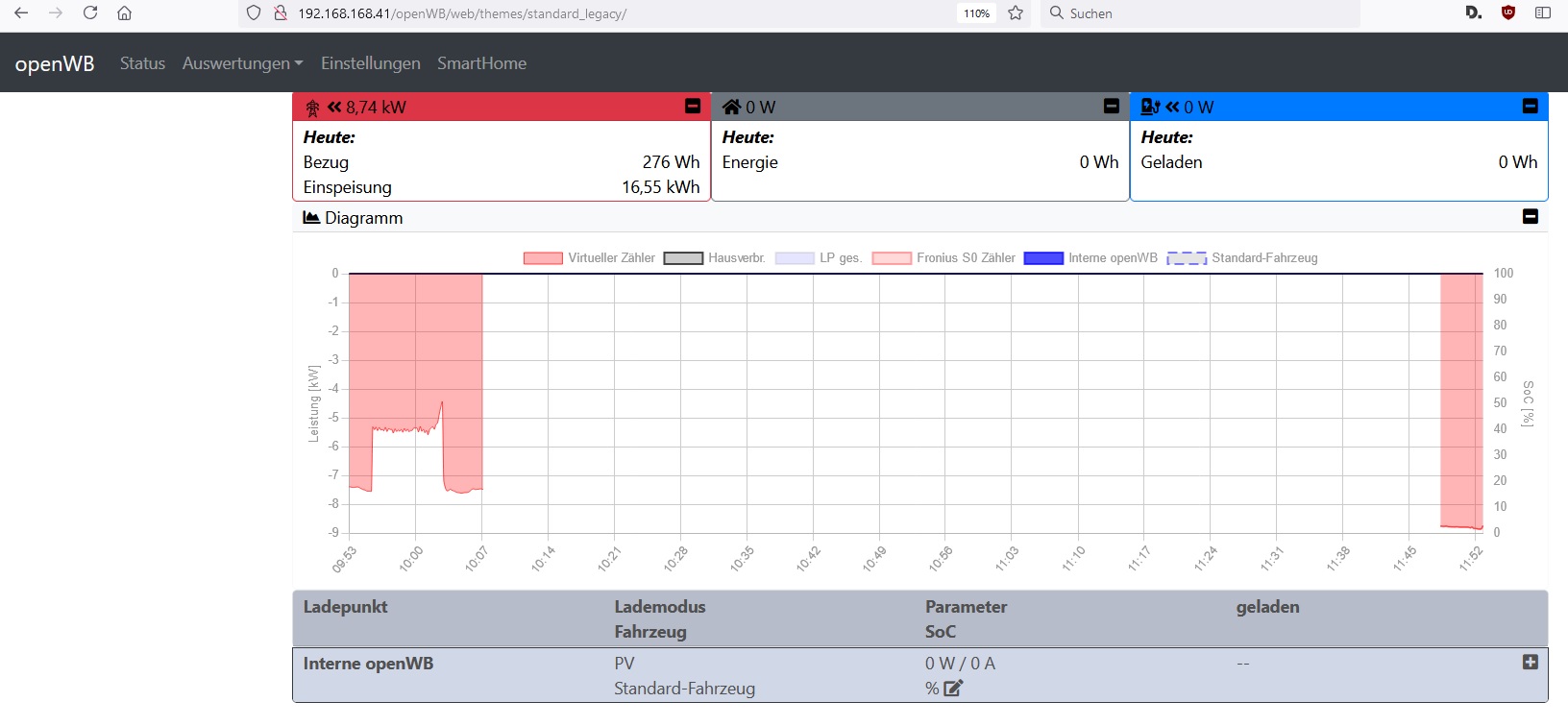The width and height of the screenshot is (1568, 726).
Task: Click the browser forward arrow
Action: [x=56, y=13]
